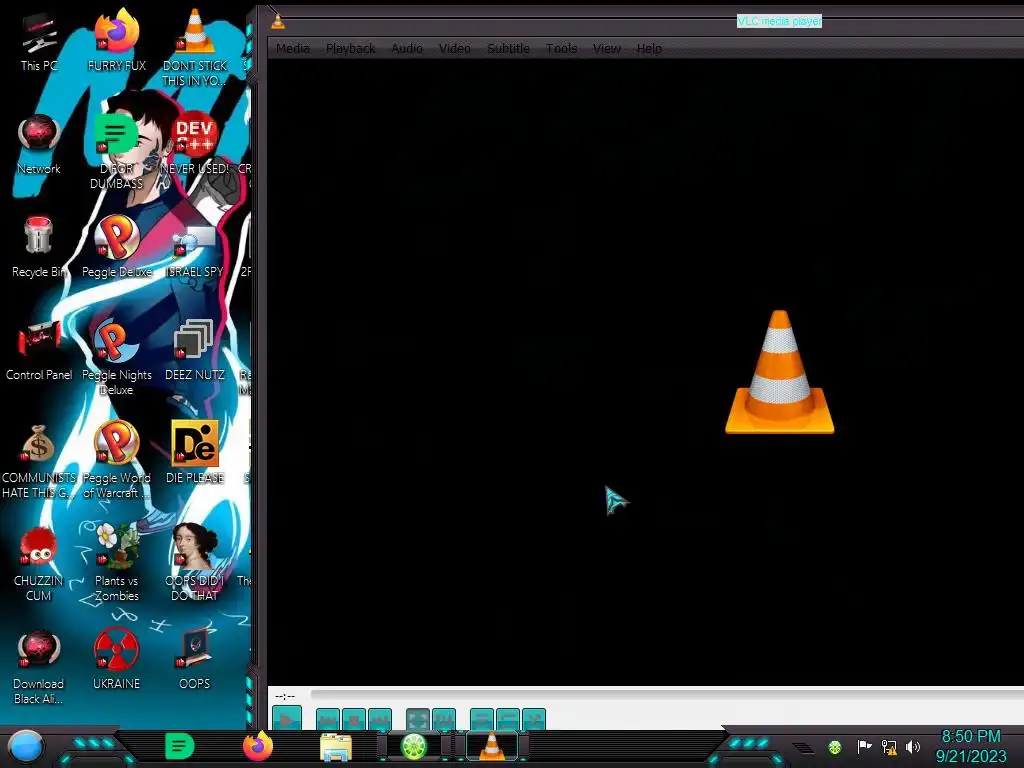This screenshot has height=768, width=1024.
Task: Select the CHUZZIN CUM shortcut
Action: pos(39,564)
